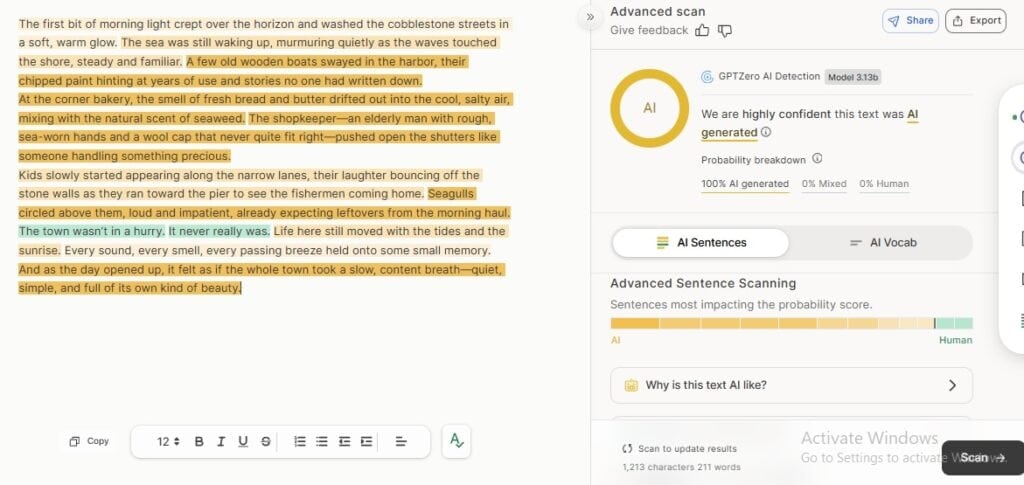Open the font size 12 selector

tap(168, 441)
